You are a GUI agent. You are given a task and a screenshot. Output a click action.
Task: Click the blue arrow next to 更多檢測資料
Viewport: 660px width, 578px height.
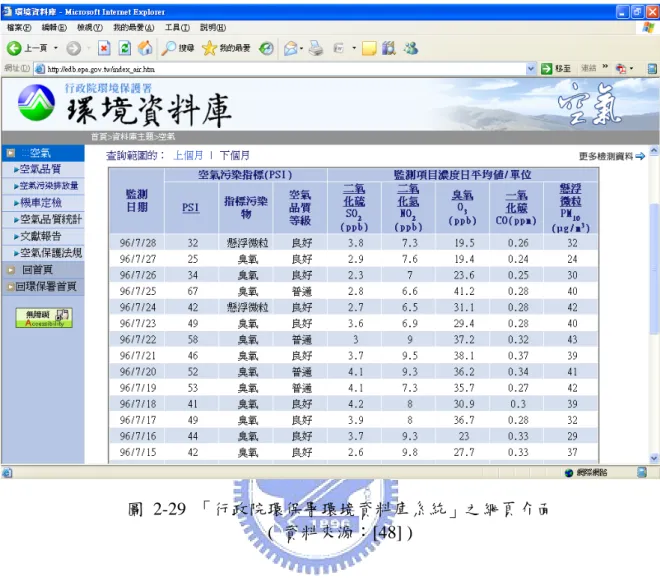click(640, 157)
